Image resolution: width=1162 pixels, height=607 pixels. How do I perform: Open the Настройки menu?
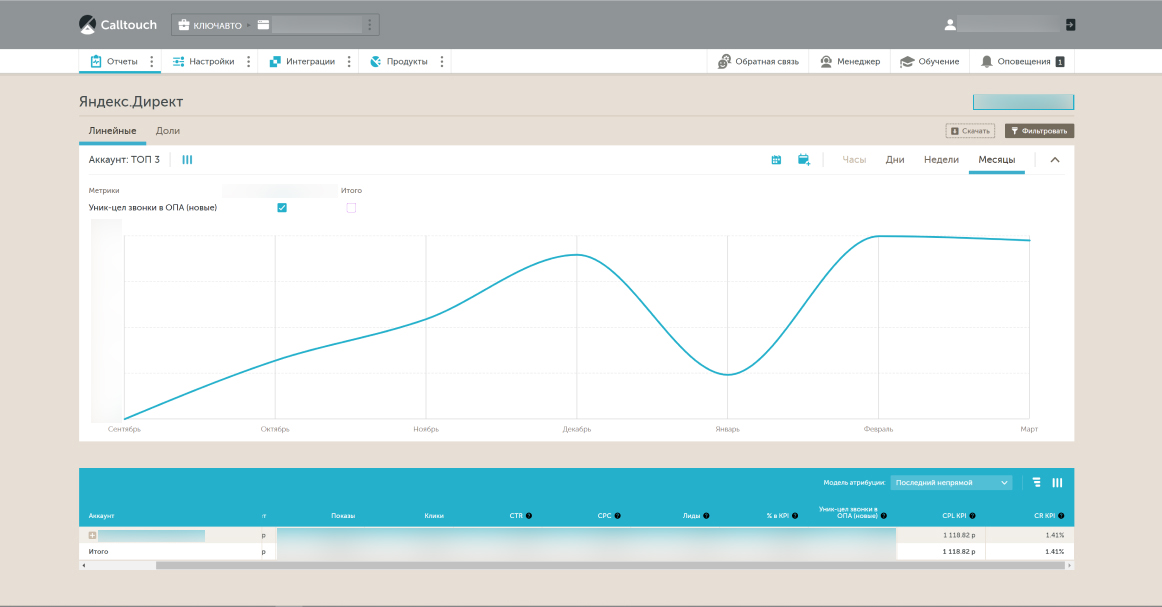tap(203, 62)
